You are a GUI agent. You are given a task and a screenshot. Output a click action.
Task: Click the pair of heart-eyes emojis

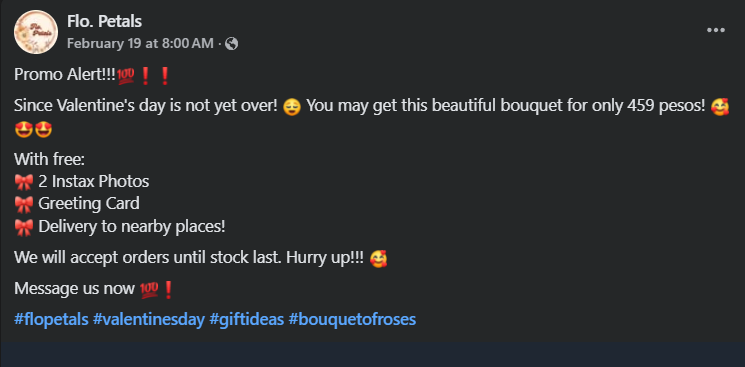point(33,129)
